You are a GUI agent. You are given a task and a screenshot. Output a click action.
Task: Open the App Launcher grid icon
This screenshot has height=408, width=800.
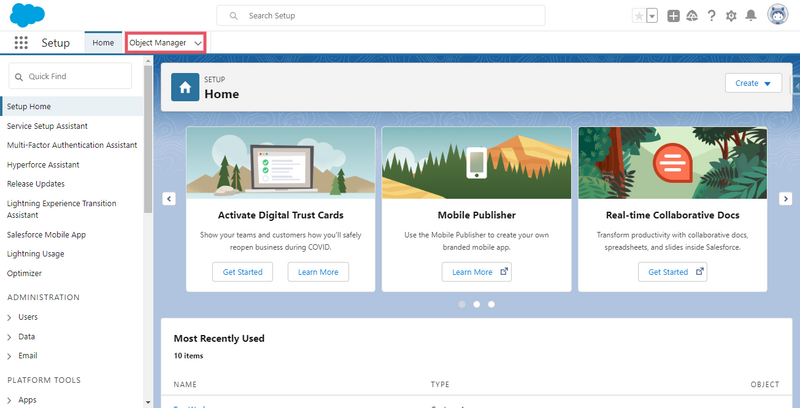pyautogui.click(x=21, y=43)
